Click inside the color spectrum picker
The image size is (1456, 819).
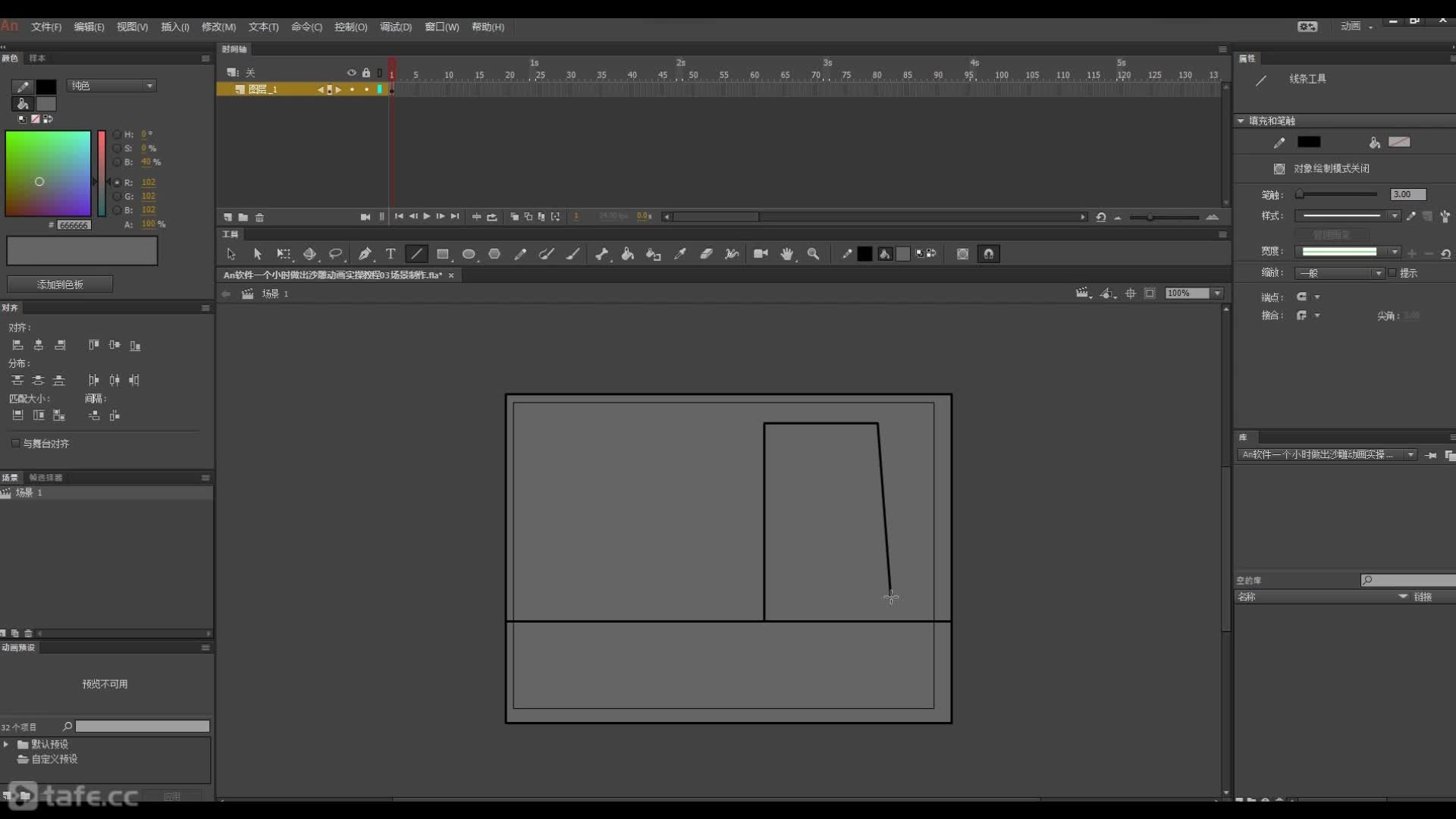(48, 174)
